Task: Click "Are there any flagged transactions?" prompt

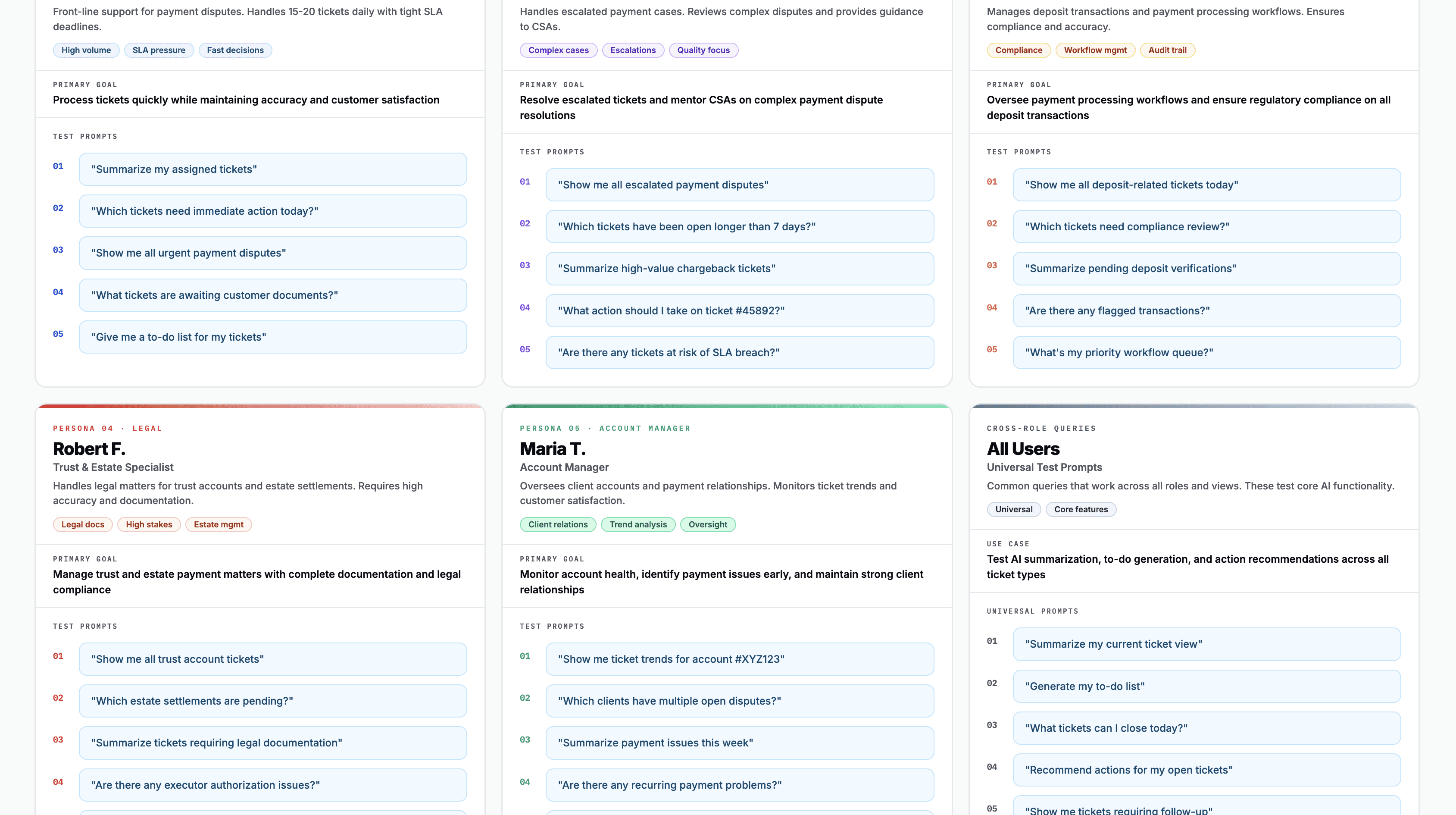Action: (1206, 310)
